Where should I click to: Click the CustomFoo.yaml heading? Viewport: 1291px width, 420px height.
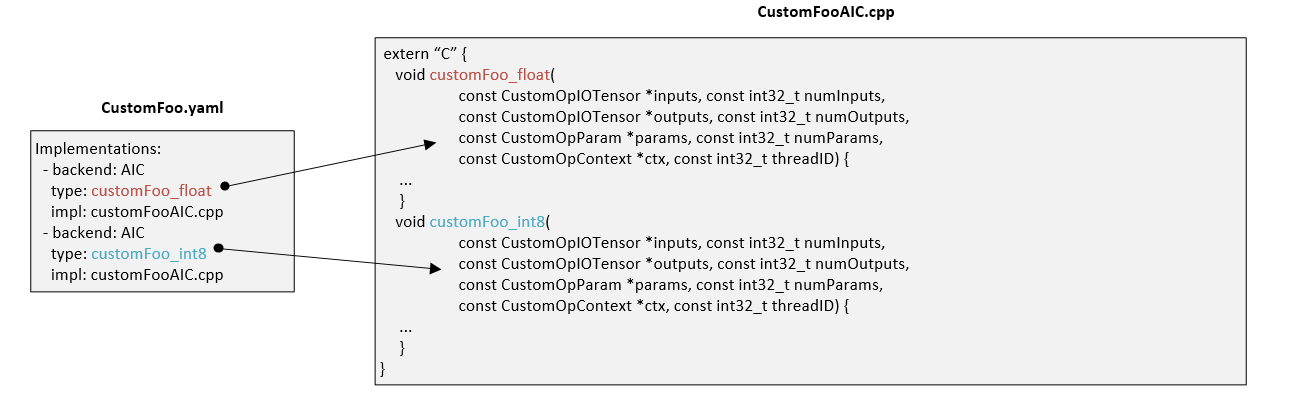pyautogui.click(x=162, y=108)
